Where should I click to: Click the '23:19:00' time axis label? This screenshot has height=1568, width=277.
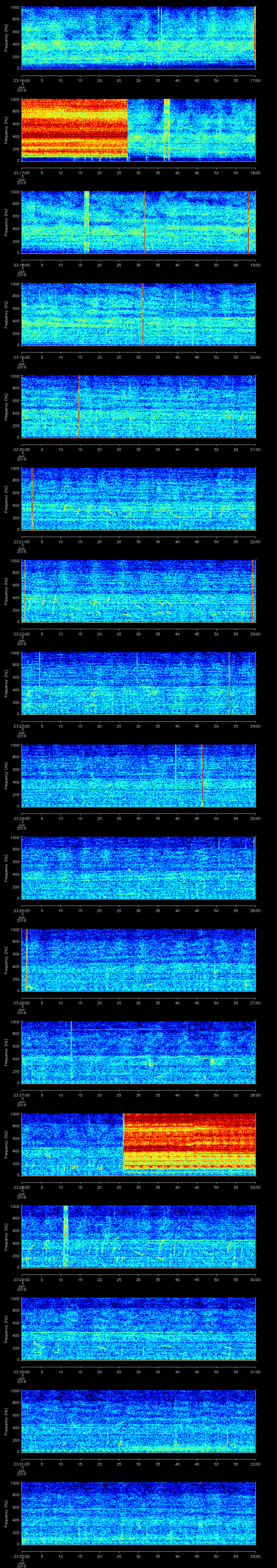point(22,357)
